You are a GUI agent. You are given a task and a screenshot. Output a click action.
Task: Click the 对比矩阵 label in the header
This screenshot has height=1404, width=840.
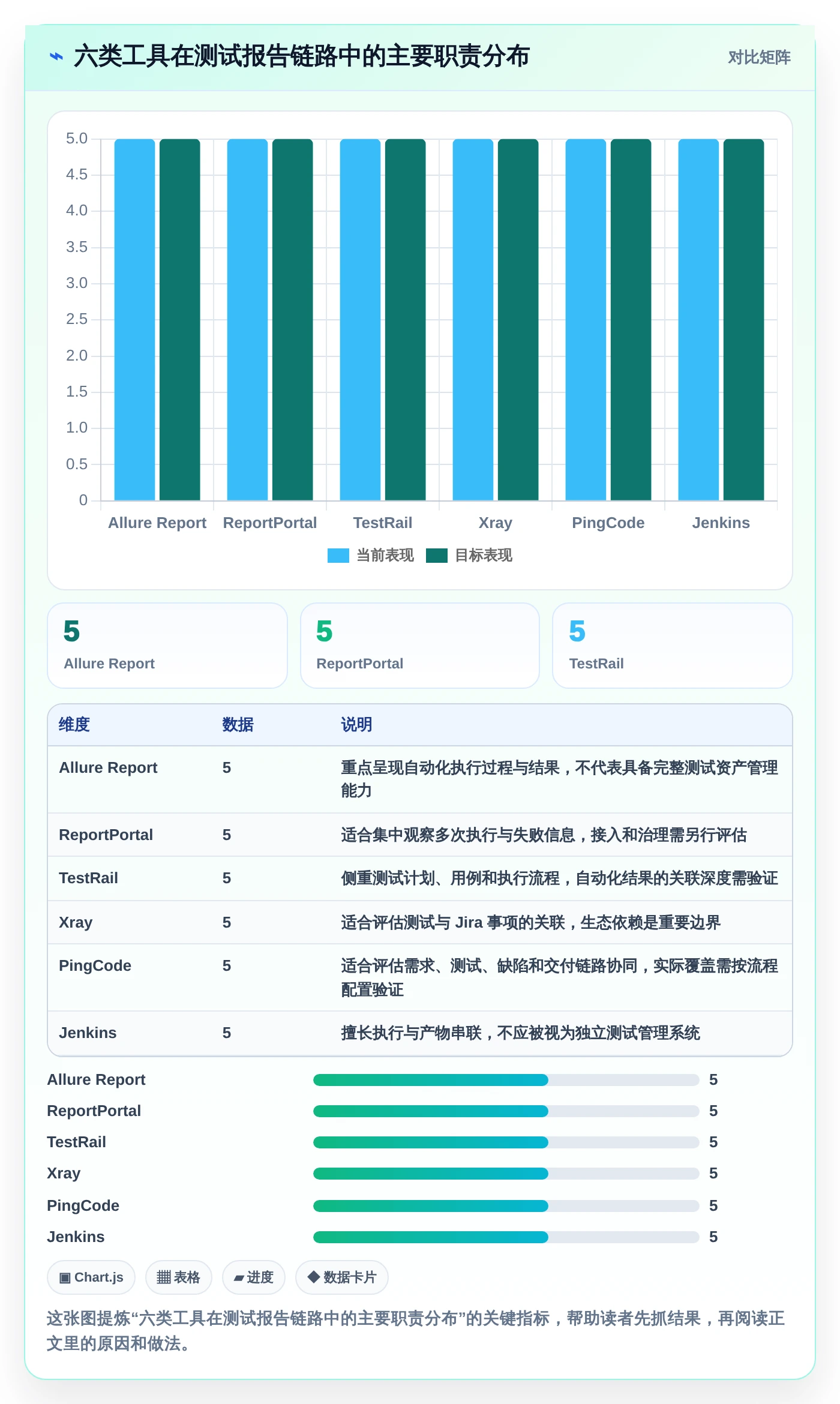tap(759, 57)
